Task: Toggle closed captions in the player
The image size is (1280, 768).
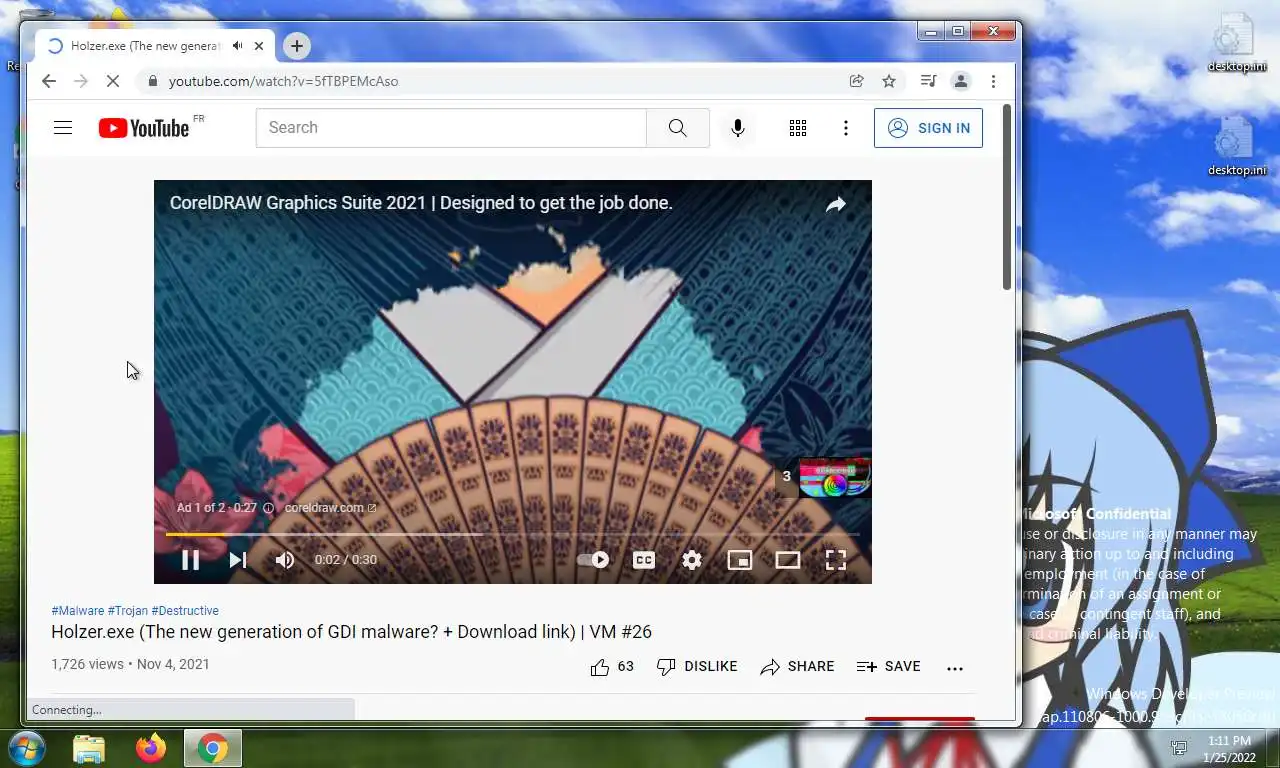Action: (x=644, y=560)
